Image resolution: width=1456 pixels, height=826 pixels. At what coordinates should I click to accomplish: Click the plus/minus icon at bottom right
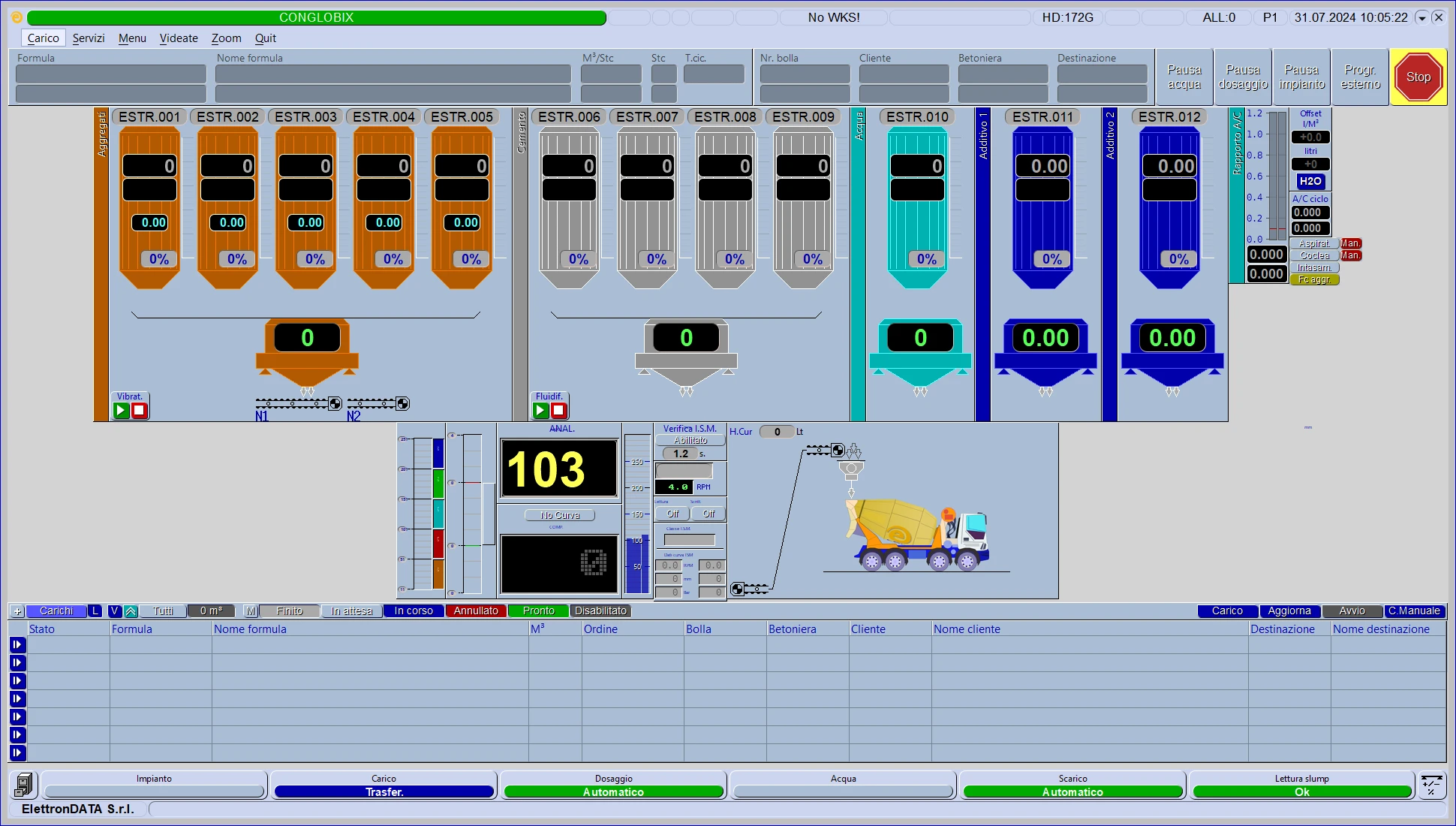(1430, 785)
